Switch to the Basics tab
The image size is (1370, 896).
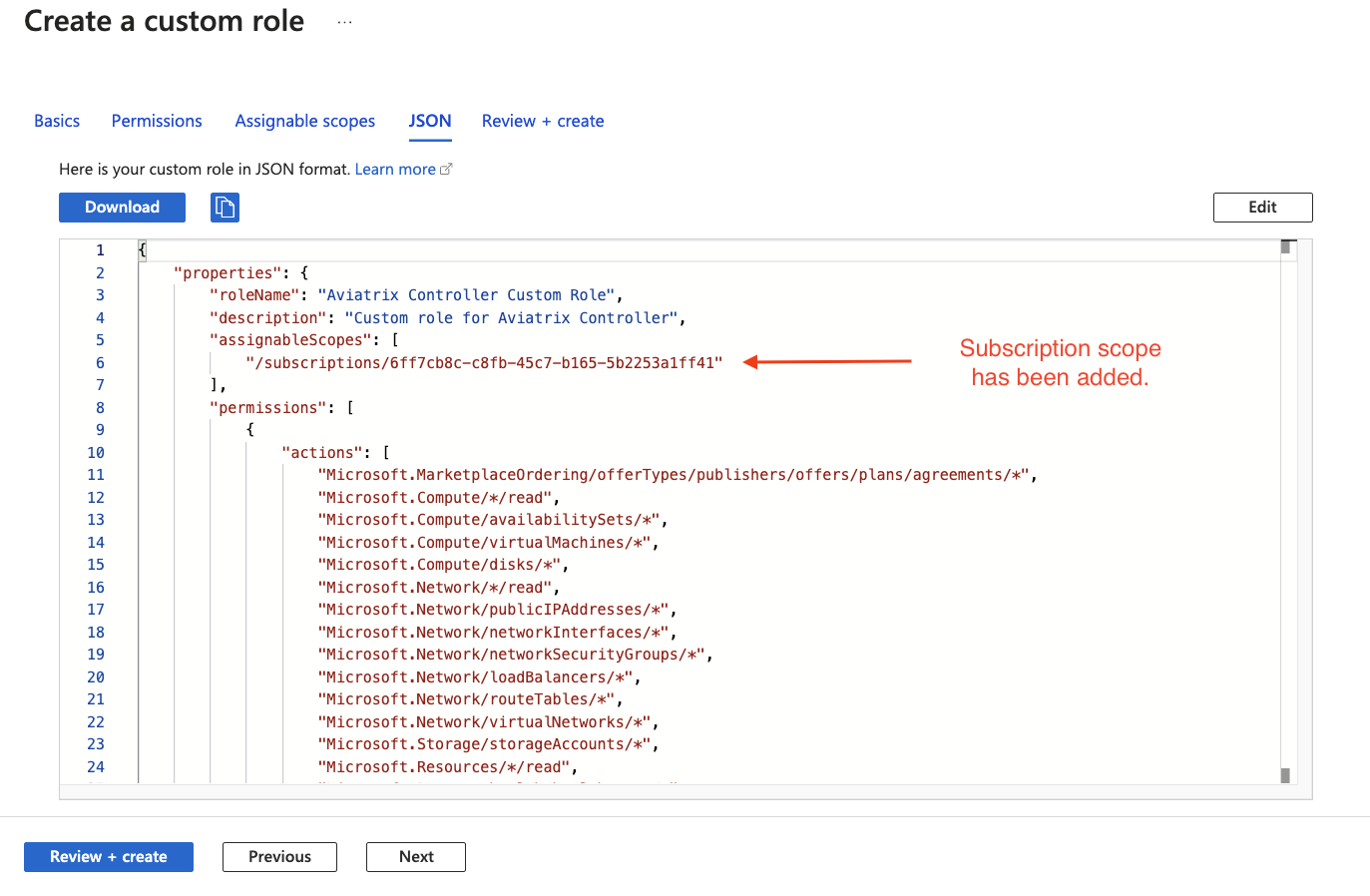pos(57,121)
